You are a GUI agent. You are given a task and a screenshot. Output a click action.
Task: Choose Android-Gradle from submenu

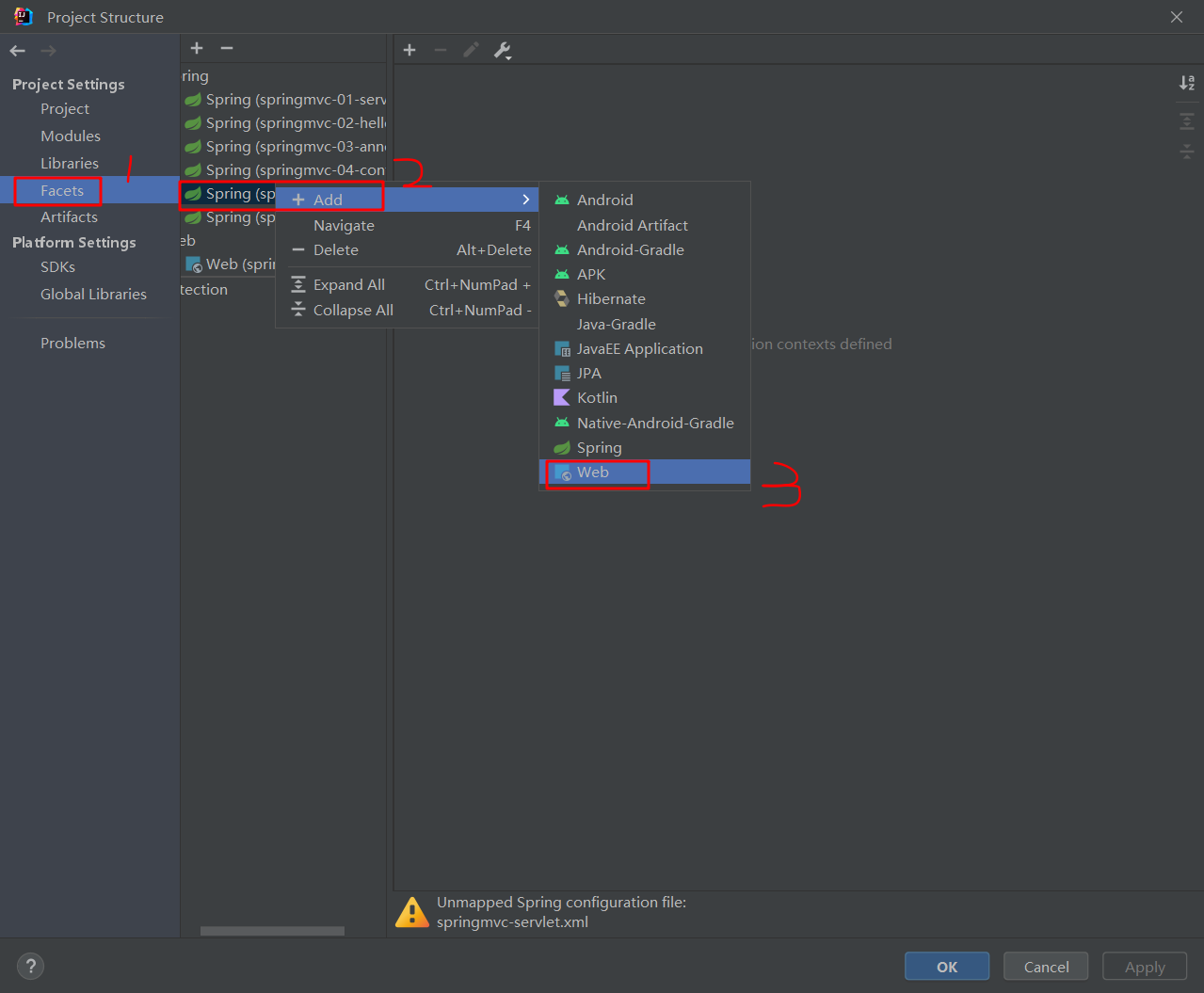coord(645,250)
